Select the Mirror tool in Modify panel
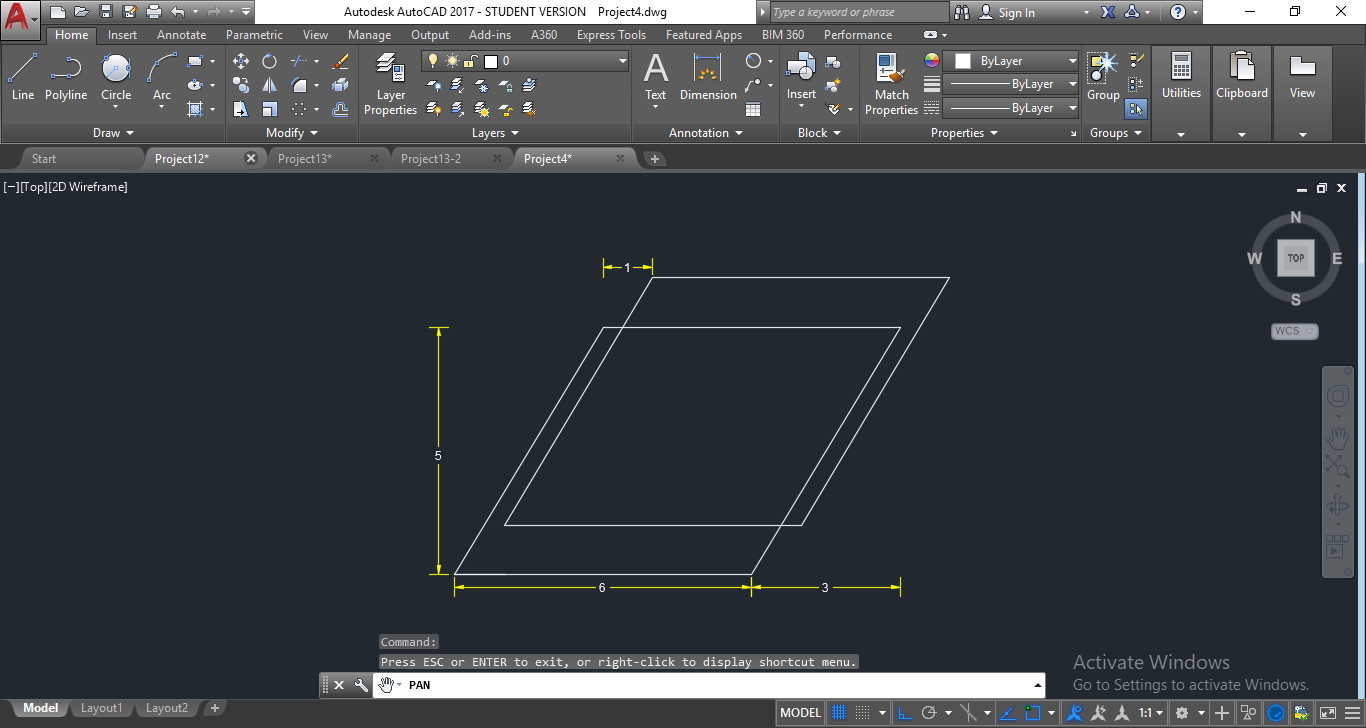Image resolution: width=1366 pixels, height=728 pixels. point(270,84)
